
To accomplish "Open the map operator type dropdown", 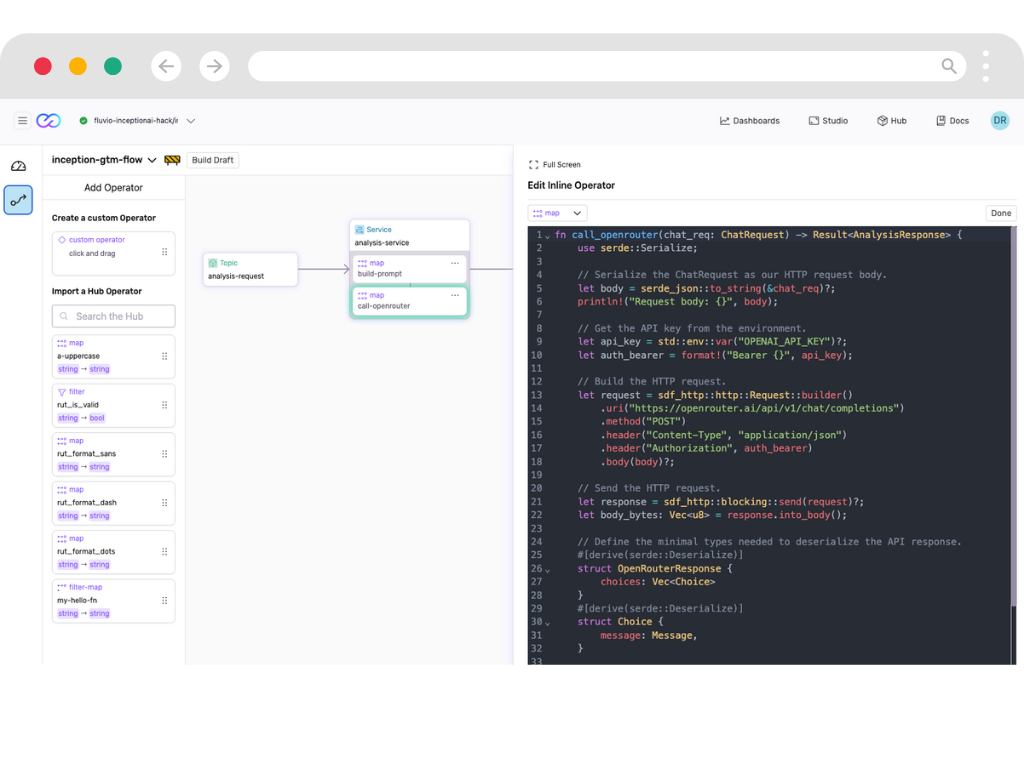I will pos(557,213).
